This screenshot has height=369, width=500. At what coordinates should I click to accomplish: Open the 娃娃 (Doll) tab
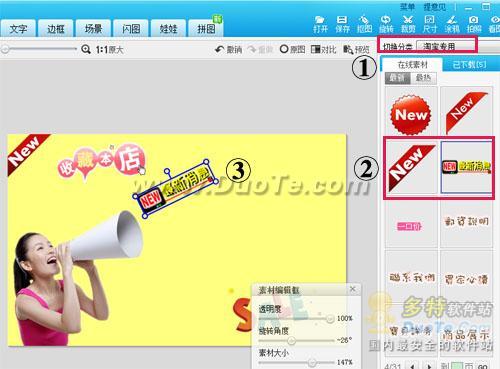click(x=169, y=28)
